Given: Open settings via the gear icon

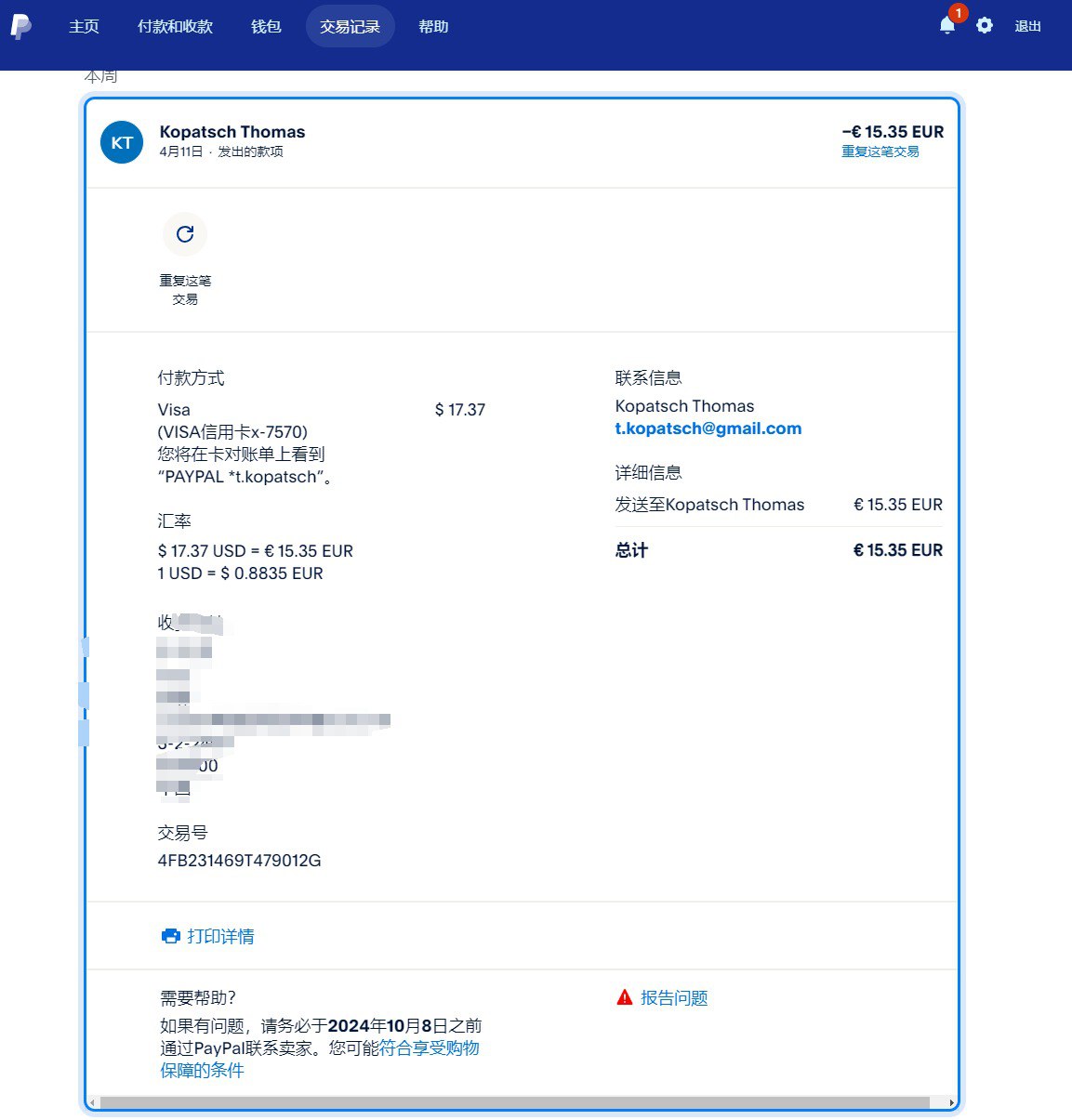Looking at the screenshot, I should tap(985, 26).
